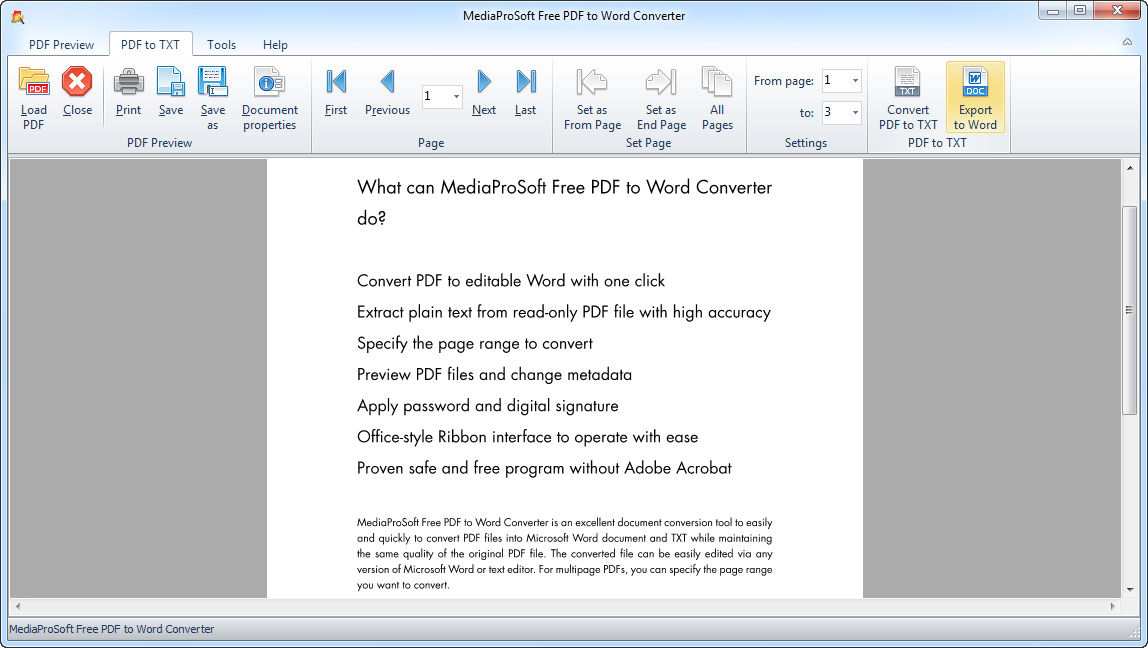
Task: Choose the Save as icon
Action: [x=212, y=98]
